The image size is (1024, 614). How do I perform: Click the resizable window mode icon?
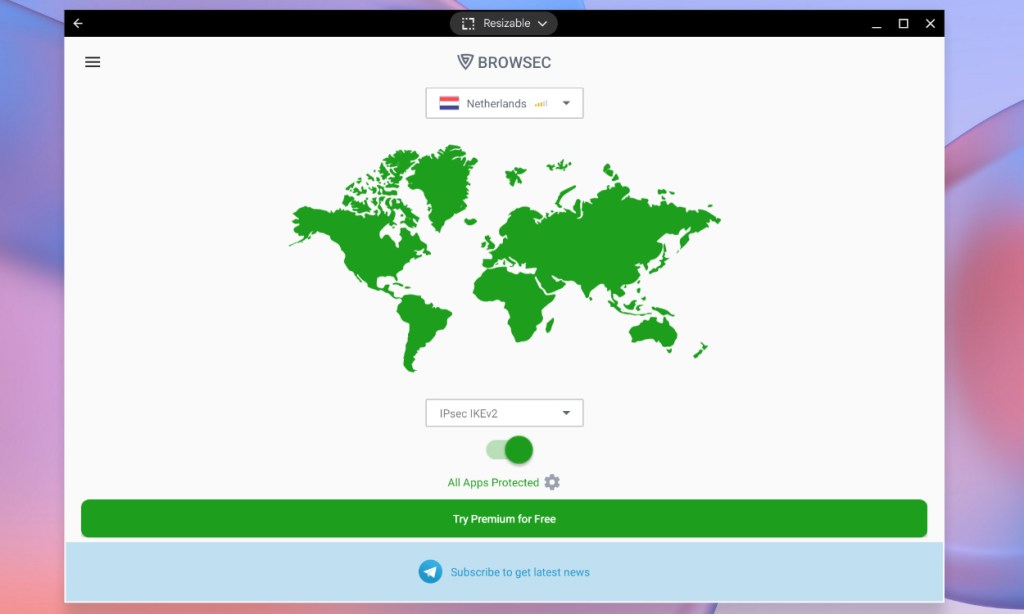pyautogui.click(x=468, y=23)
